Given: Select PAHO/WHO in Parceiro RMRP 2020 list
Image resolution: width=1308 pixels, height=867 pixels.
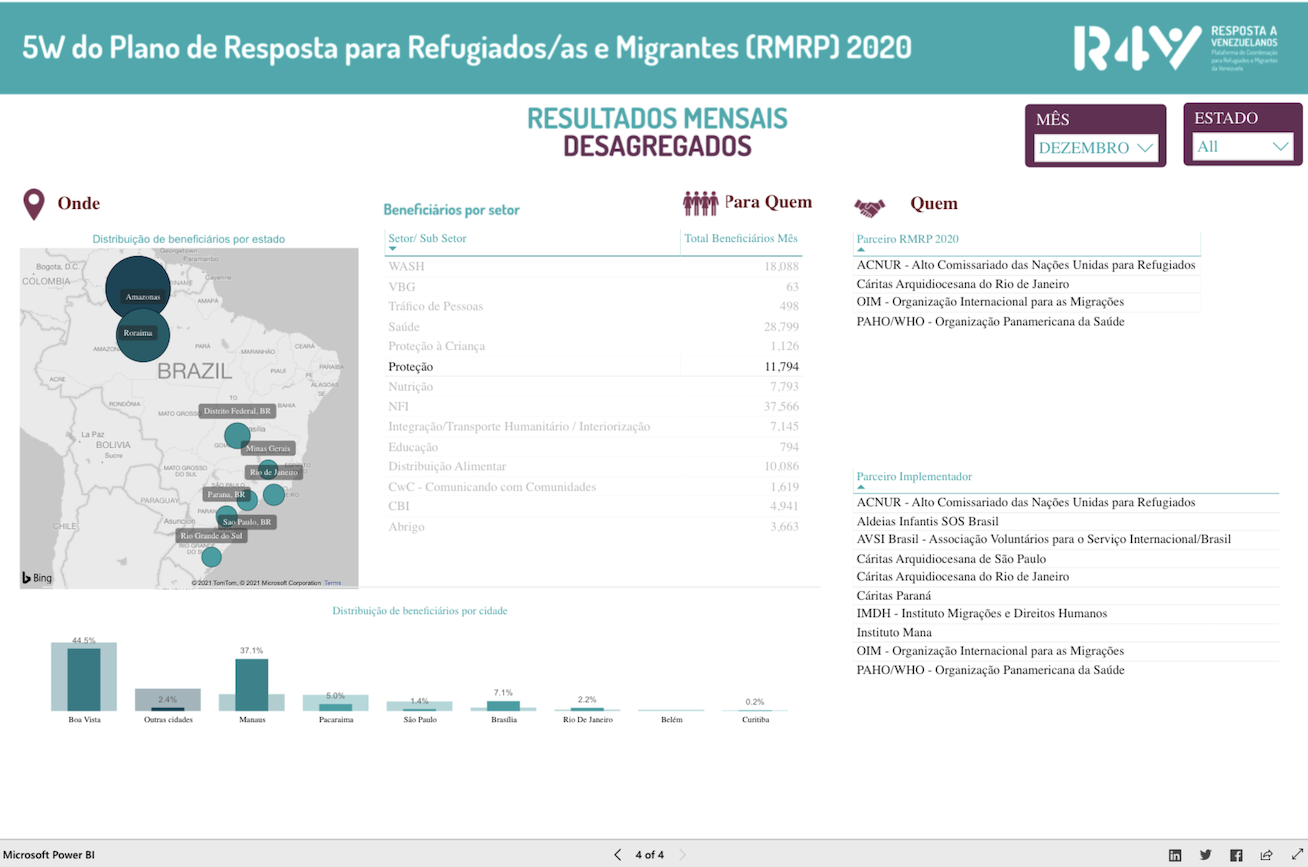Looking at the screenshot, I should pyautogui.click(x=1027, y=322).
